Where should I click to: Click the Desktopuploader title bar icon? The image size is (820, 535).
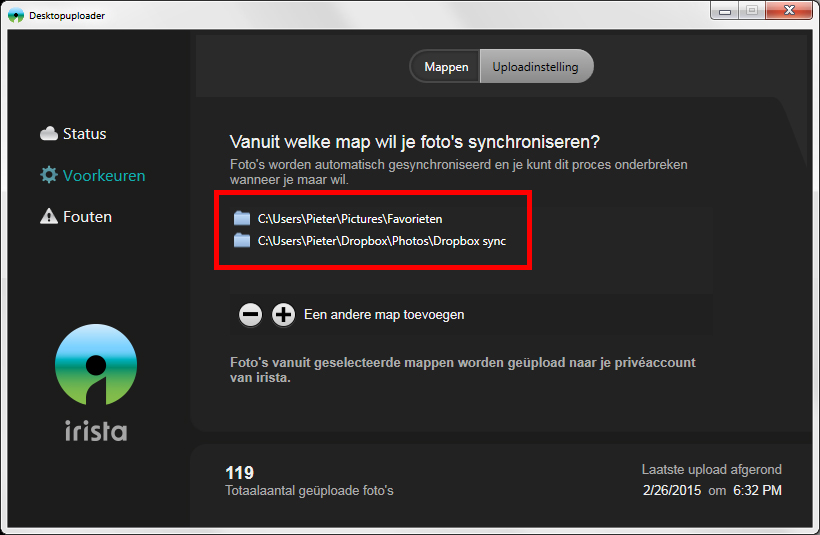[x=16, y=15]
